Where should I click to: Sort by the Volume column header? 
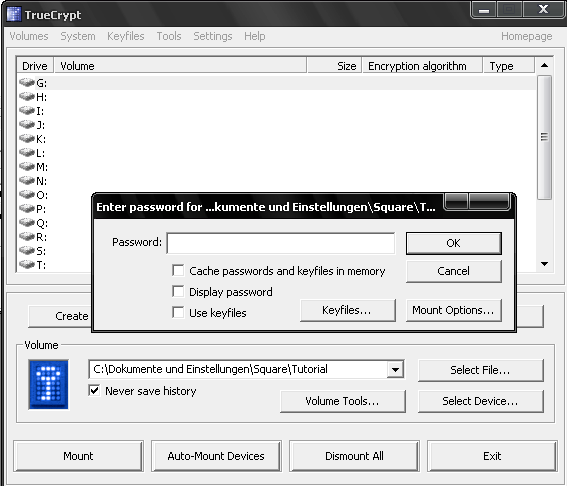(x=180, y=66)
